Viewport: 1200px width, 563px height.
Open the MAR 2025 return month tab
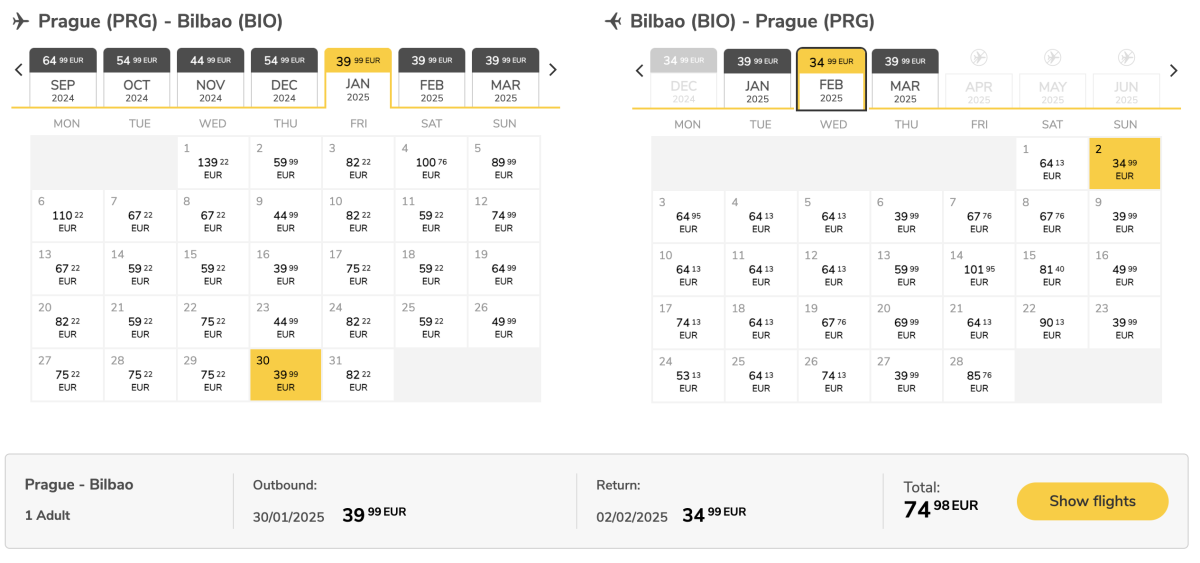pyautogui.click(x=905, y=79)
